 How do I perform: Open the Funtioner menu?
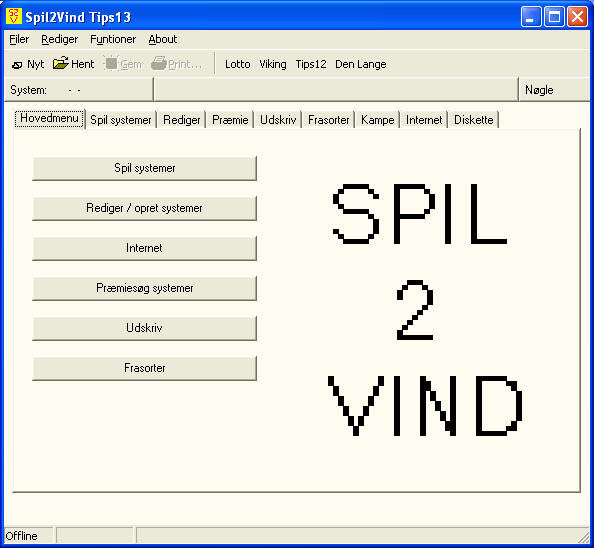pos(113,39)
